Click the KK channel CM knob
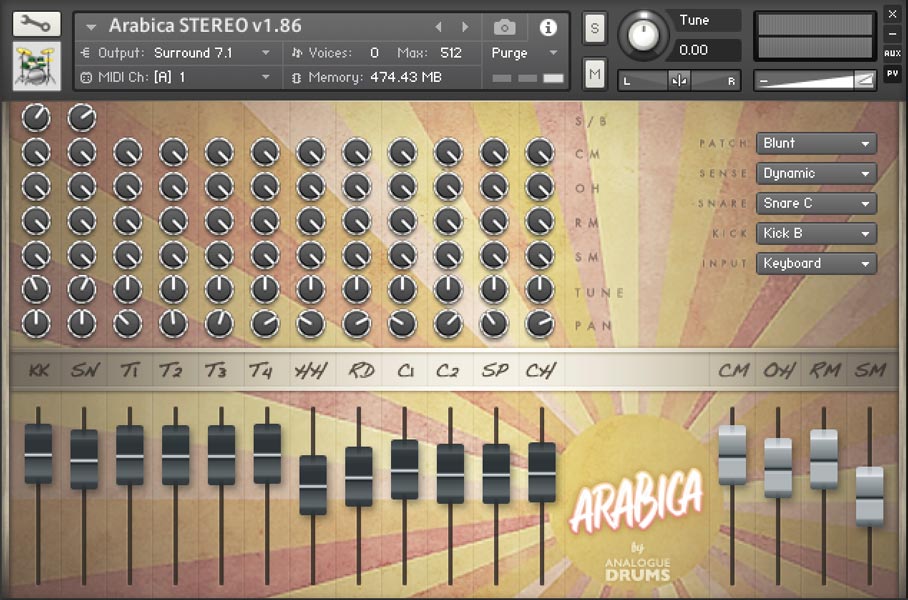Viewport: 908px width, 600px height. 36,152
